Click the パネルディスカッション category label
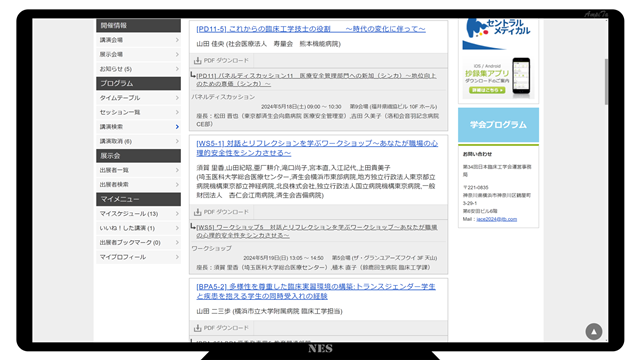 pyautogui.click(x=223, y=97)
